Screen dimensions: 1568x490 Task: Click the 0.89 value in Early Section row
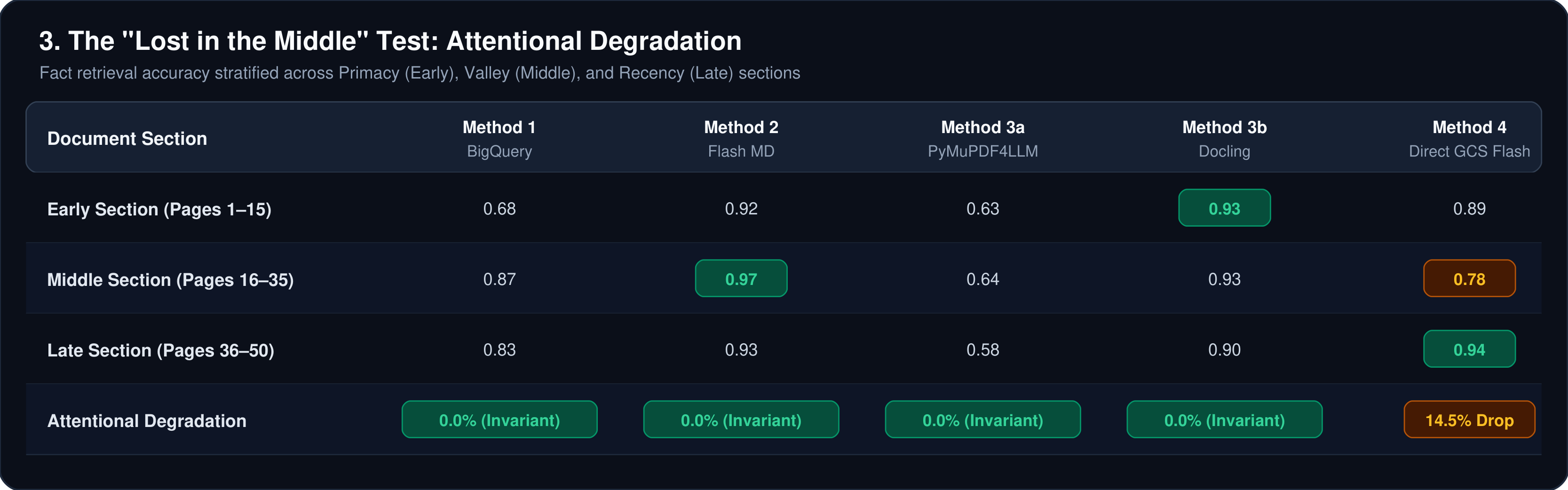tap(1469, 209)
